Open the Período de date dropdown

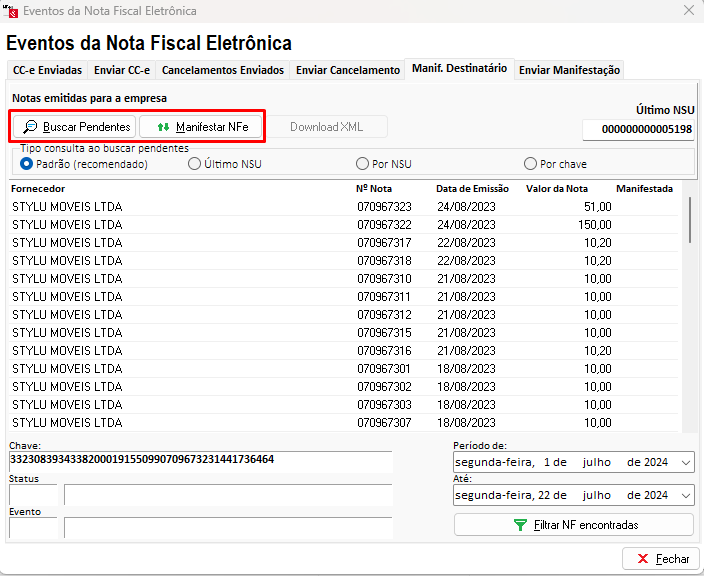point(685,463)
